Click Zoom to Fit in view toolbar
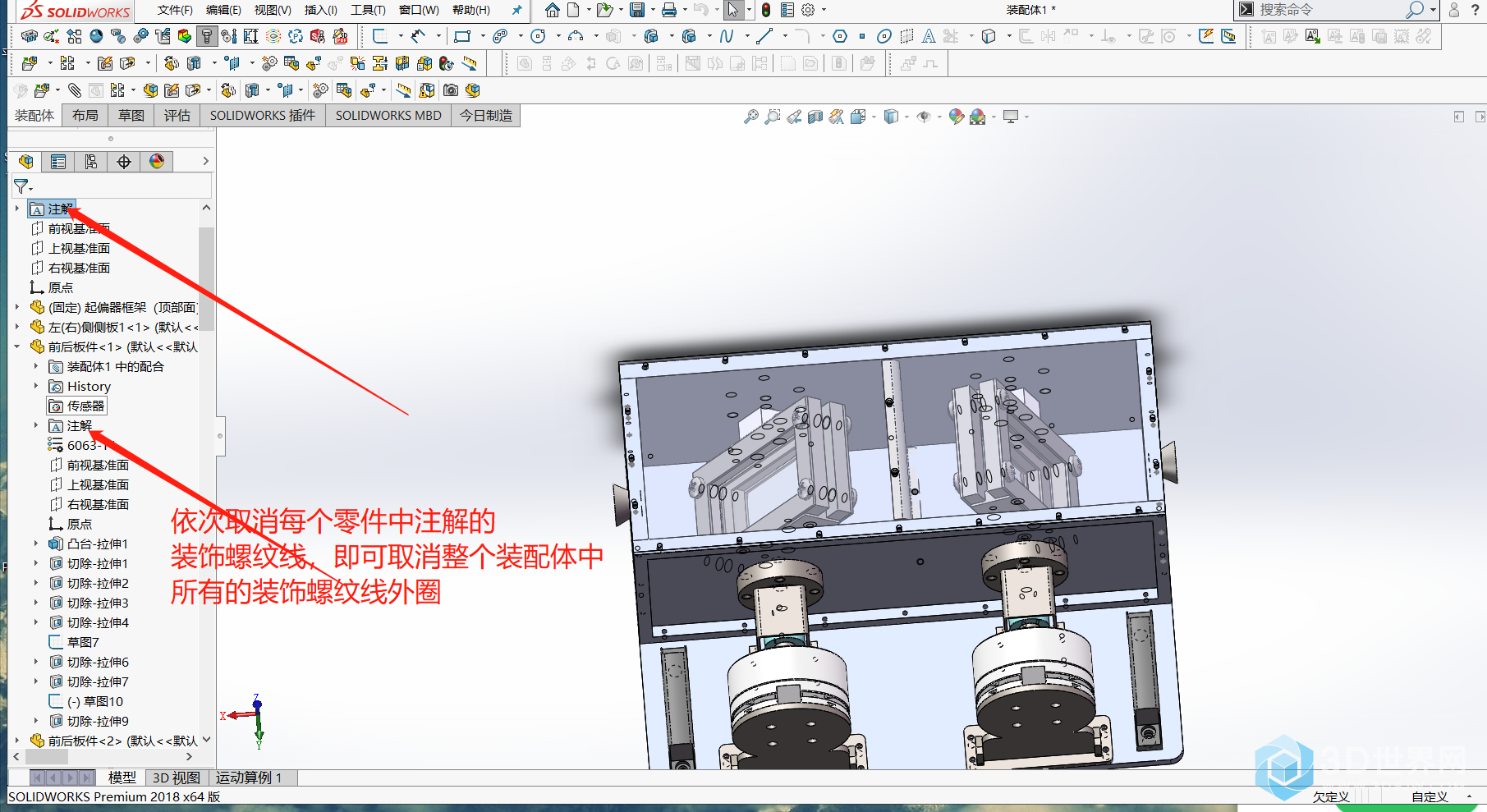The image size is (1487, 812). tap(750, 117)
